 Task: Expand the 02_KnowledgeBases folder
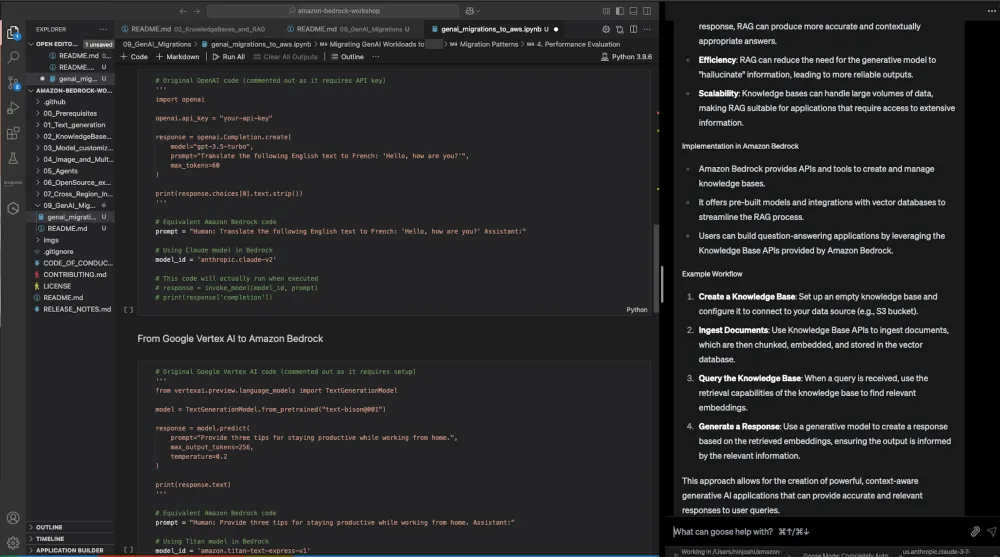pyautogui.click(x=77, y=137)
